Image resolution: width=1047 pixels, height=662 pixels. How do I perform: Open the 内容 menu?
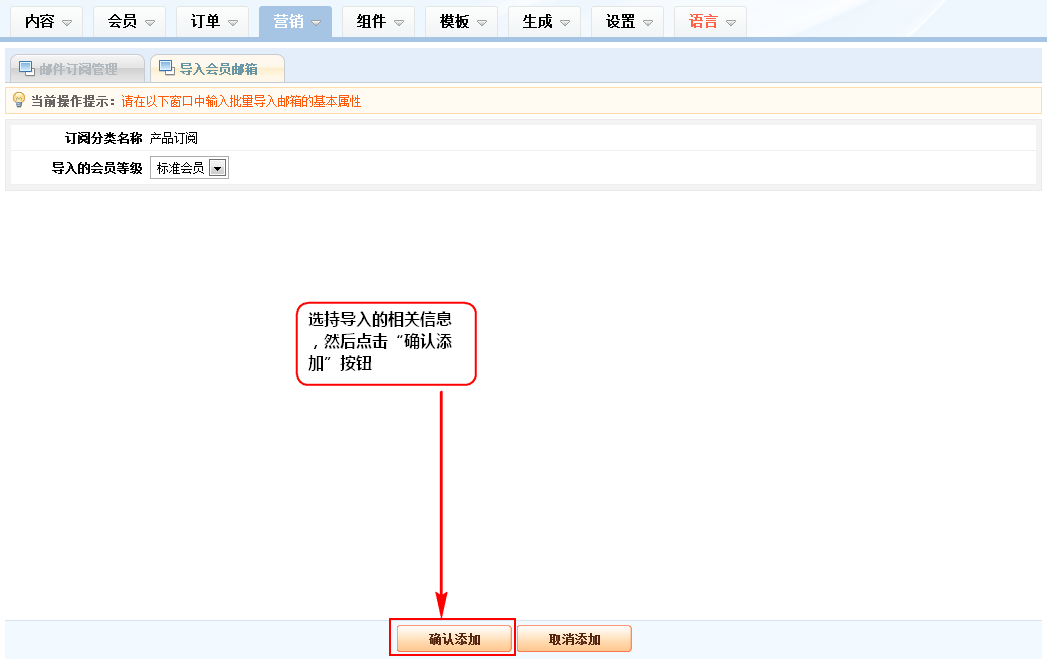(x=47, y=21)
